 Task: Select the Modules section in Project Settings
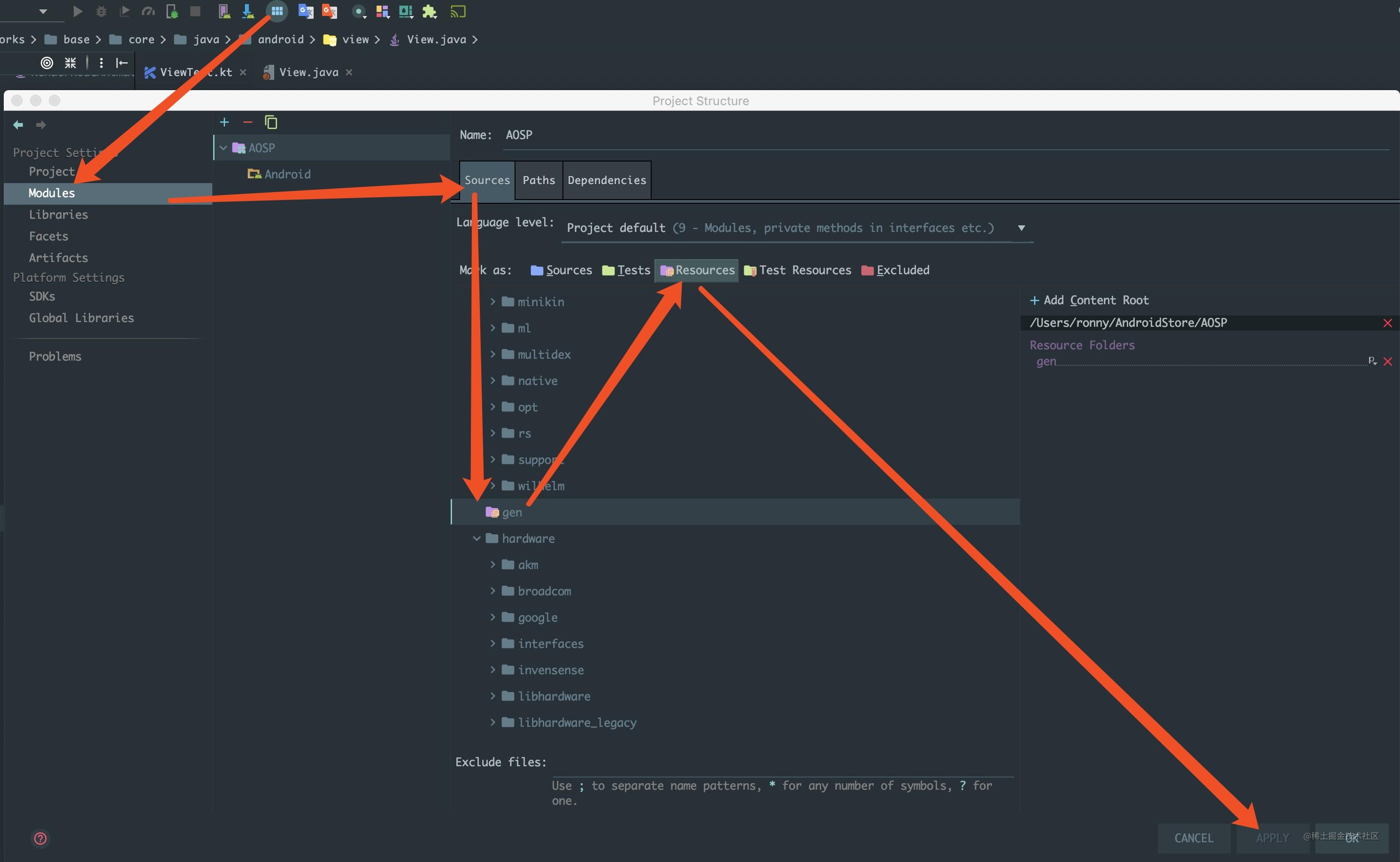pyautogui.click(x=52, y=192)
